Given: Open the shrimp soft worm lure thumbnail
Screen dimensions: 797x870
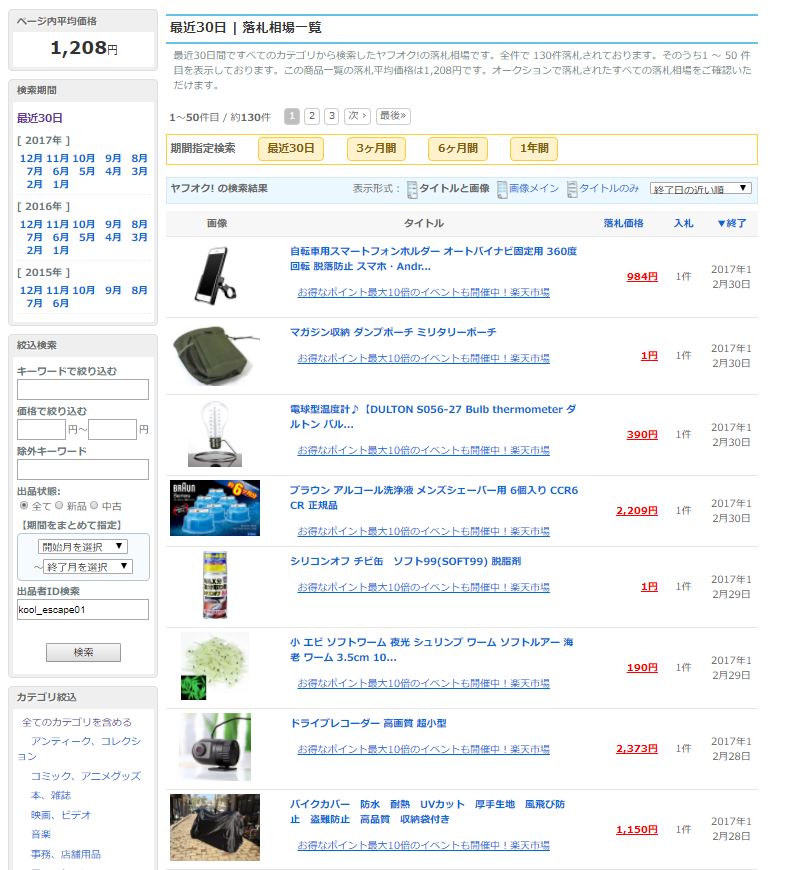Looking at the screenshot, I should pyautogui.click(x=215, y=666).
